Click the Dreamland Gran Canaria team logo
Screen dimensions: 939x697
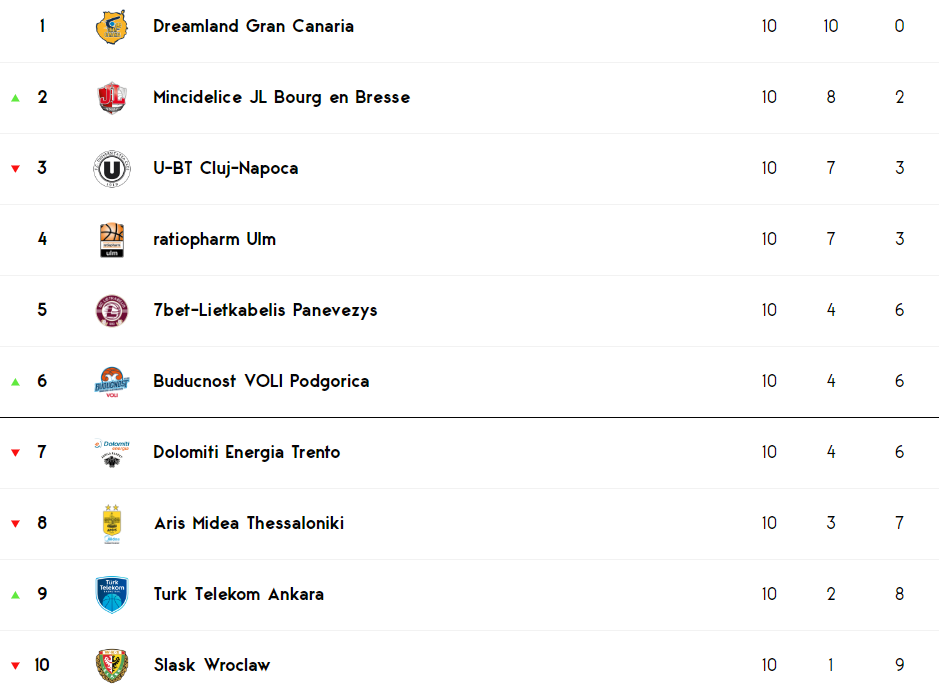pos(112,27)
